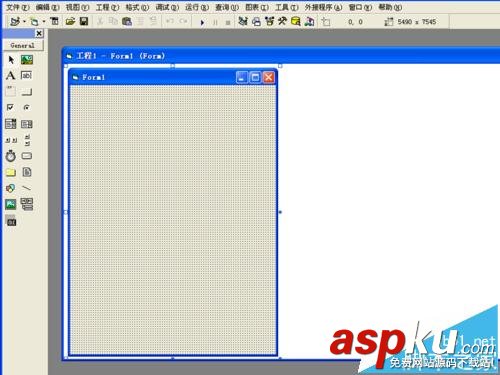Open the 帮助(H) menu
Screen dimensions: 500x375
[x=390, y=7]
